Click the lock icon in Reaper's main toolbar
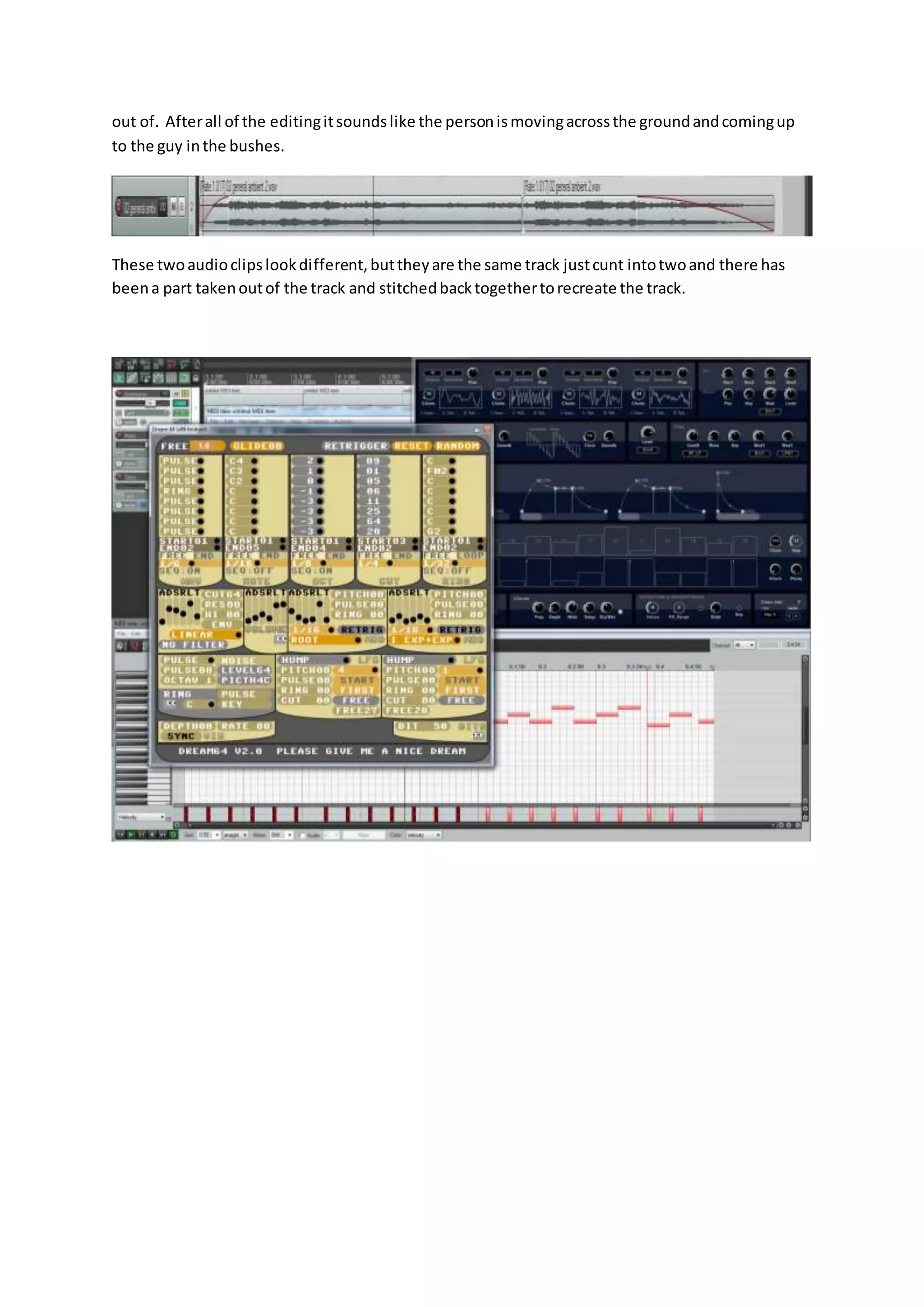Viewport: 924px width, 1307px height. click(196, 378)
